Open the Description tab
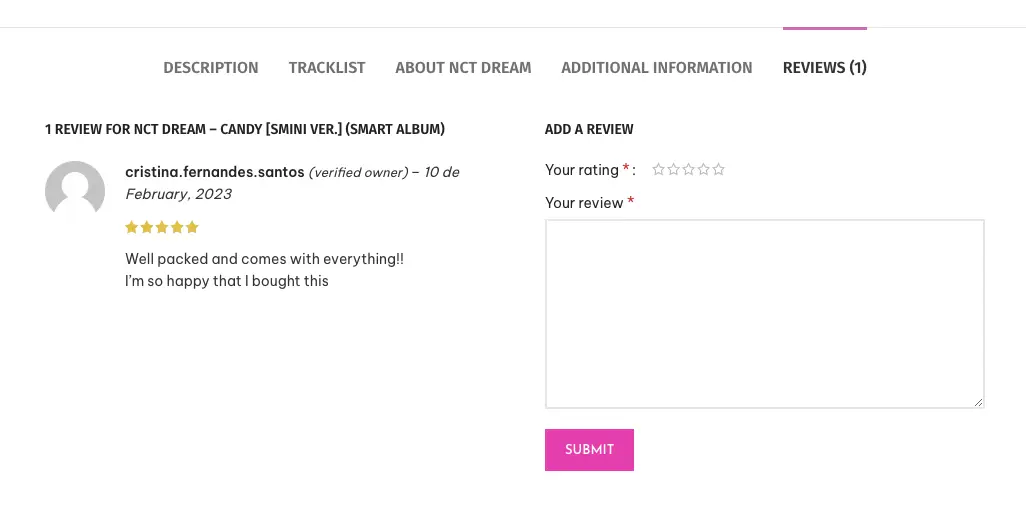1026x531 pixels. 211,68
